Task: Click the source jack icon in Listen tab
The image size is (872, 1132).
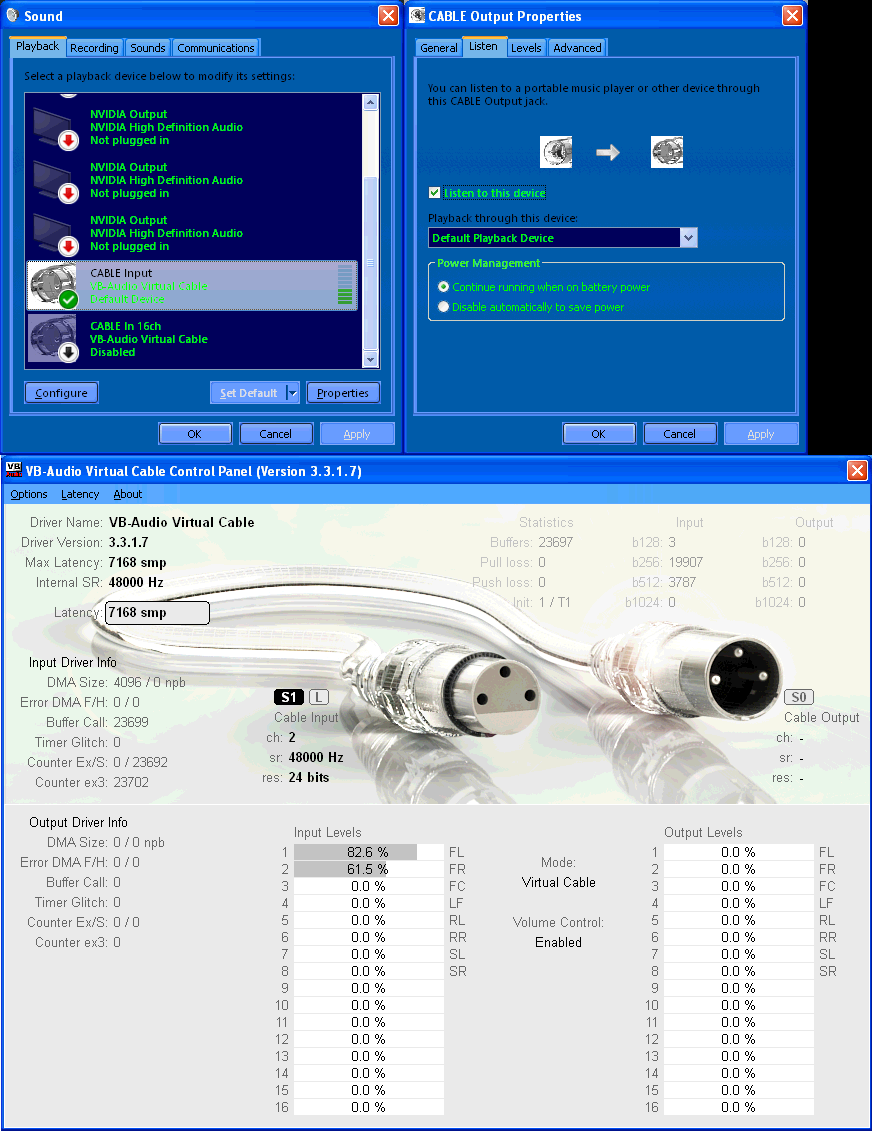Action: point(556,152)
